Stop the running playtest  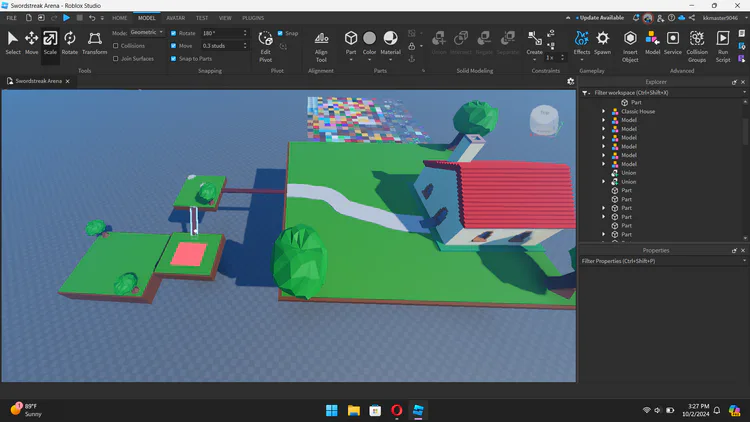(x=79, y=18)
